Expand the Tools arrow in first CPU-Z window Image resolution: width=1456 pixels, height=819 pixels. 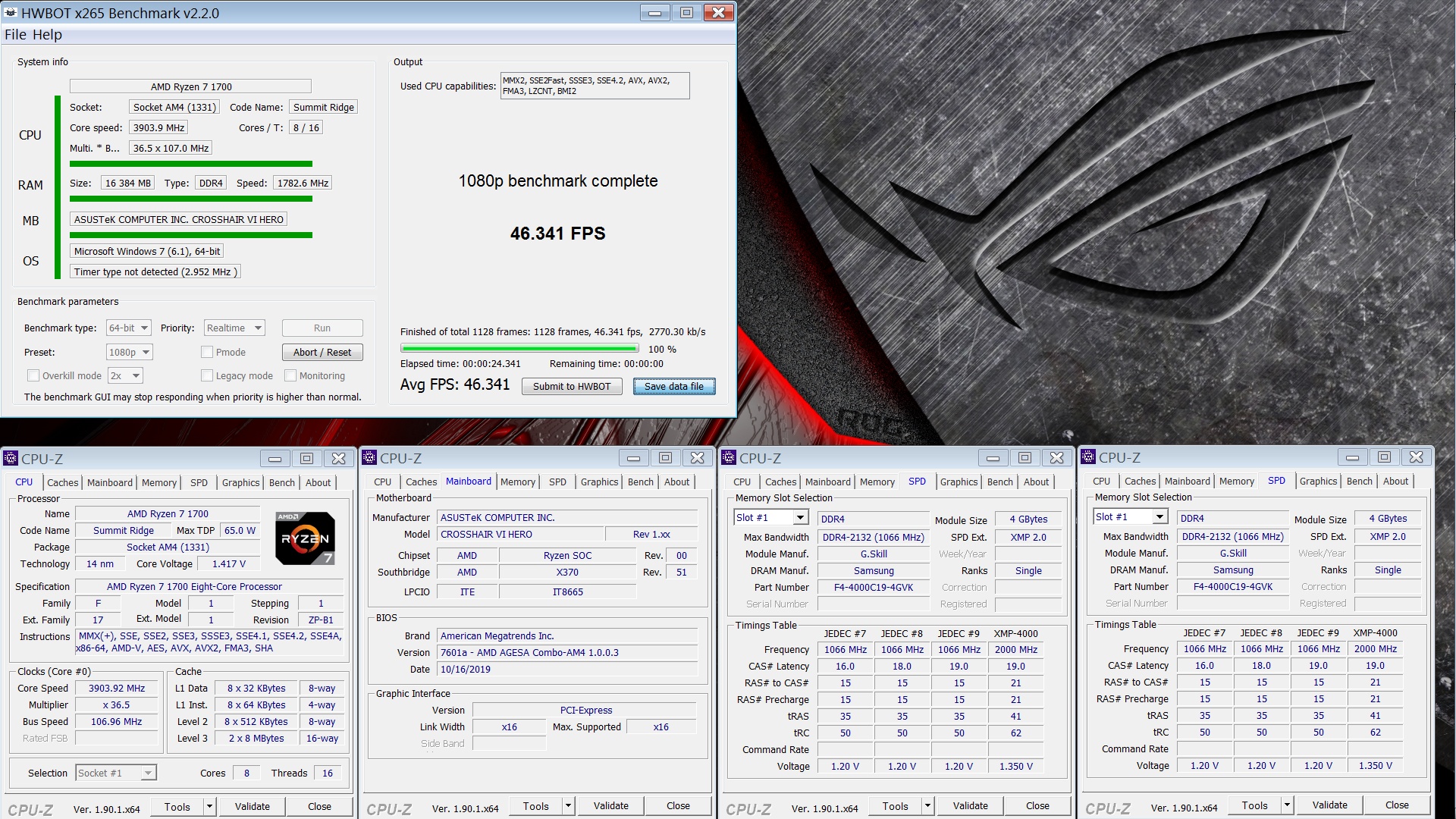tap(210, 807)
